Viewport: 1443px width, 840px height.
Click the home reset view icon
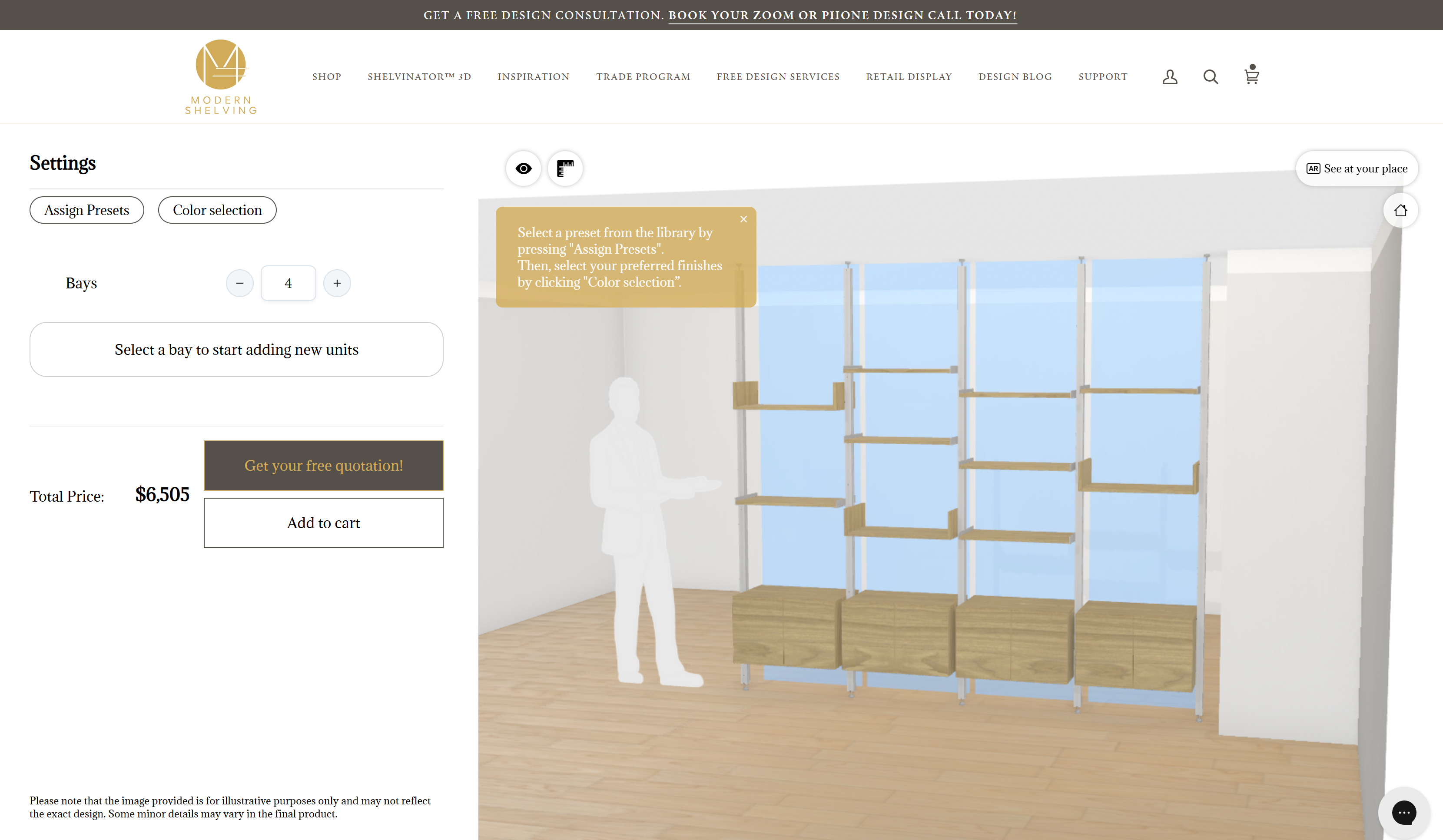tap(1400, 211)
